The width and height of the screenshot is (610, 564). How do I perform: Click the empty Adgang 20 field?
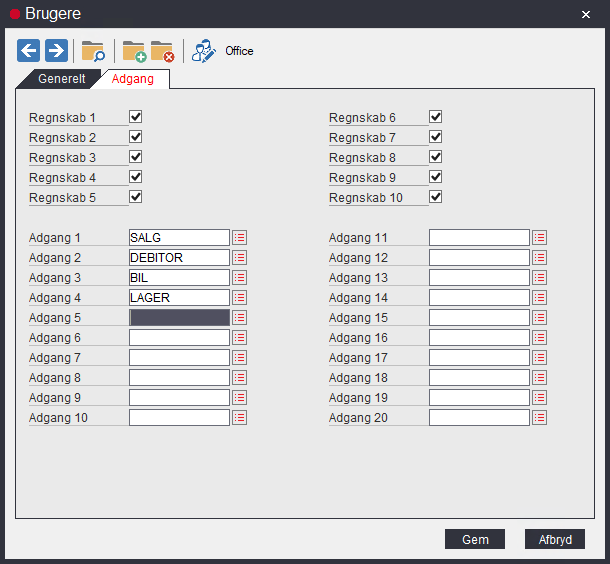click(x=479, y=418)
